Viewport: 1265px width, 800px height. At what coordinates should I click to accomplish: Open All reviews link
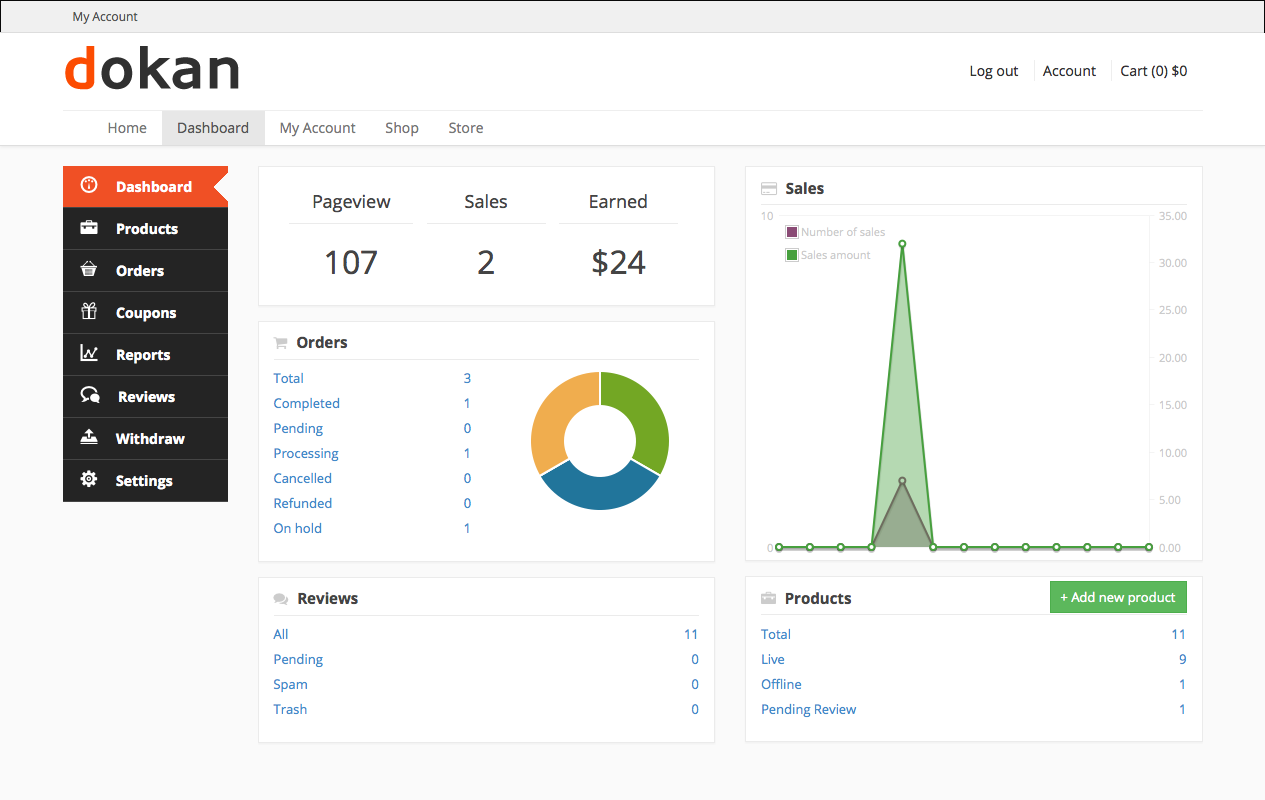point(281,634)
